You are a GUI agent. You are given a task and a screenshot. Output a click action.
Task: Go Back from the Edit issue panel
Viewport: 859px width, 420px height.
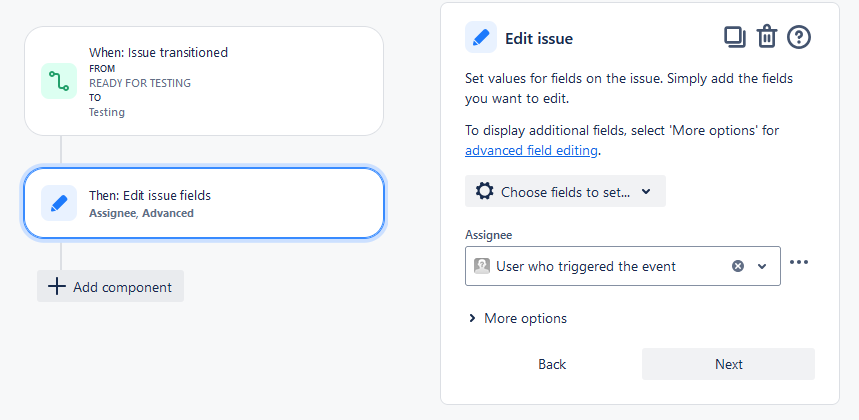[x=552, y=364]
